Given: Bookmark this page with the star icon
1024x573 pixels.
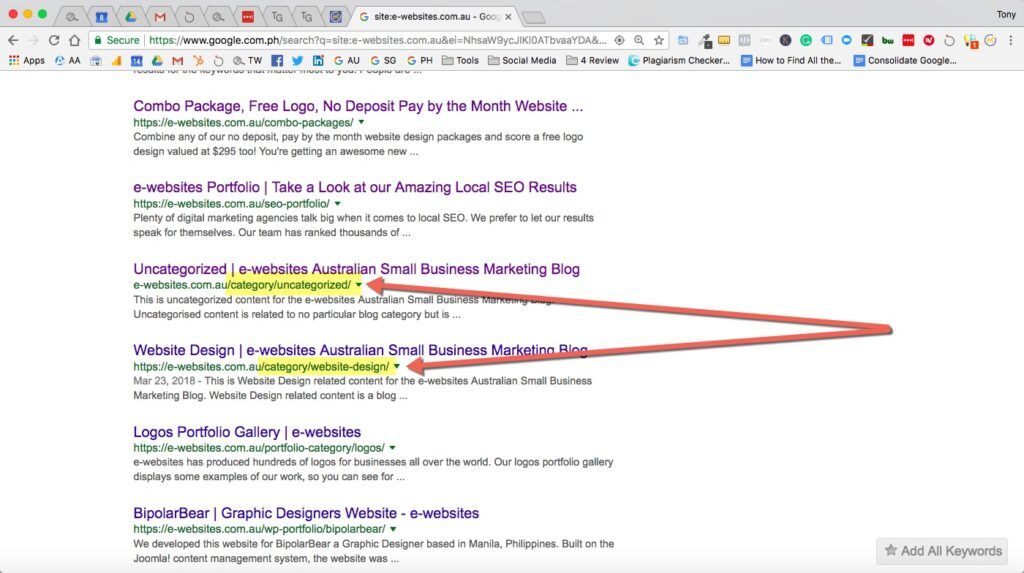Looking at the screenshot, I should coord(658,41).
